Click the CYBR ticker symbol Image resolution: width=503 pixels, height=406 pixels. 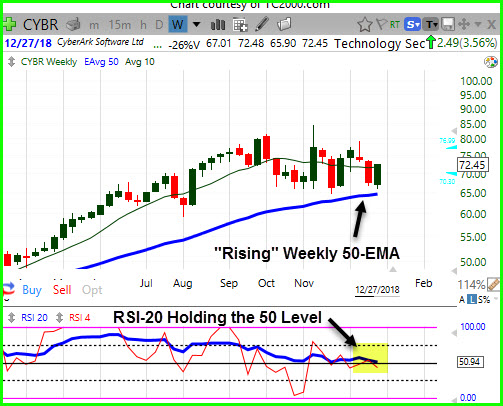[40, 25]
